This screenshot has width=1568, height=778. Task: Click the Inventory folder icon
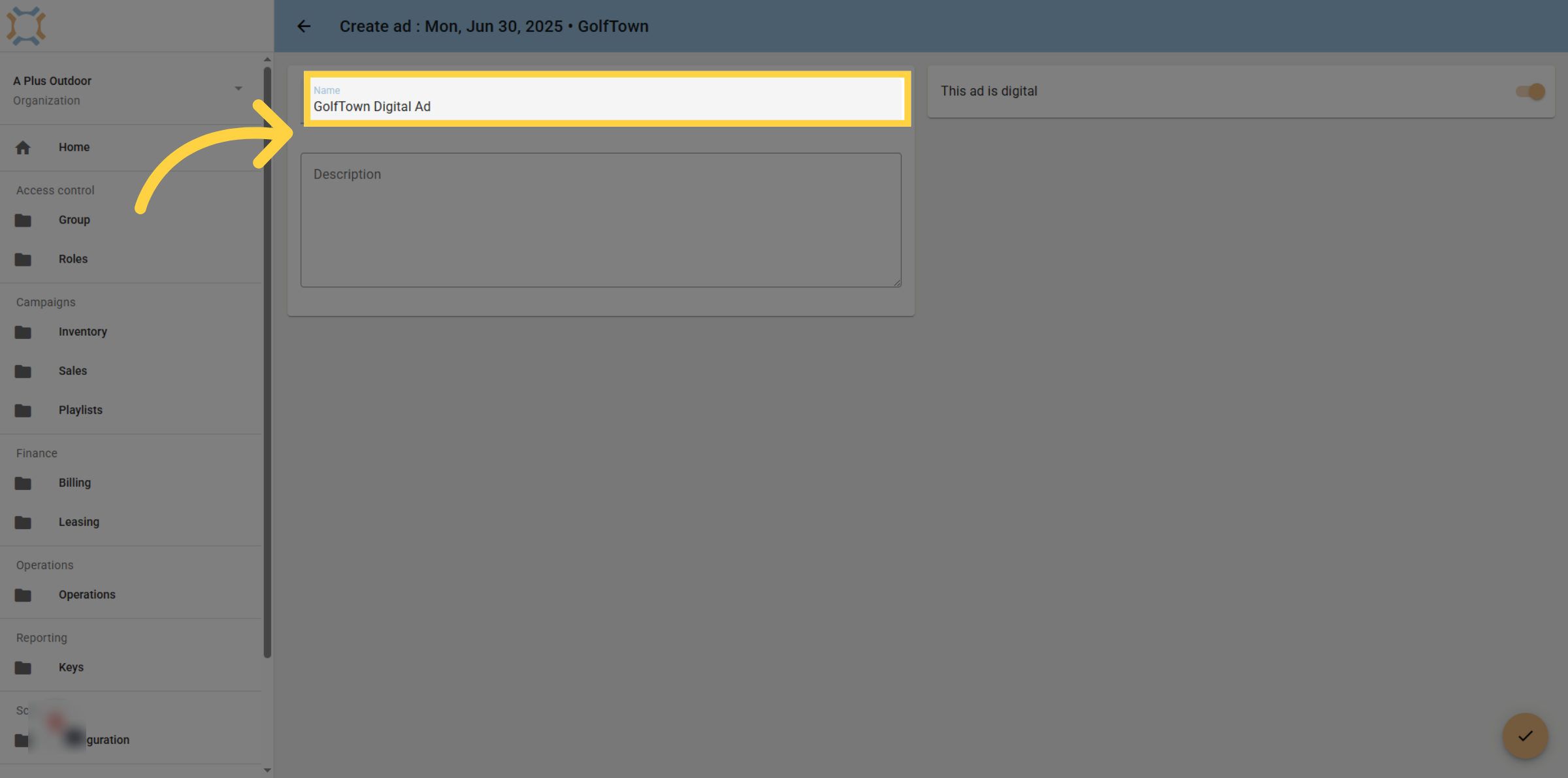(x=23, y=332)
